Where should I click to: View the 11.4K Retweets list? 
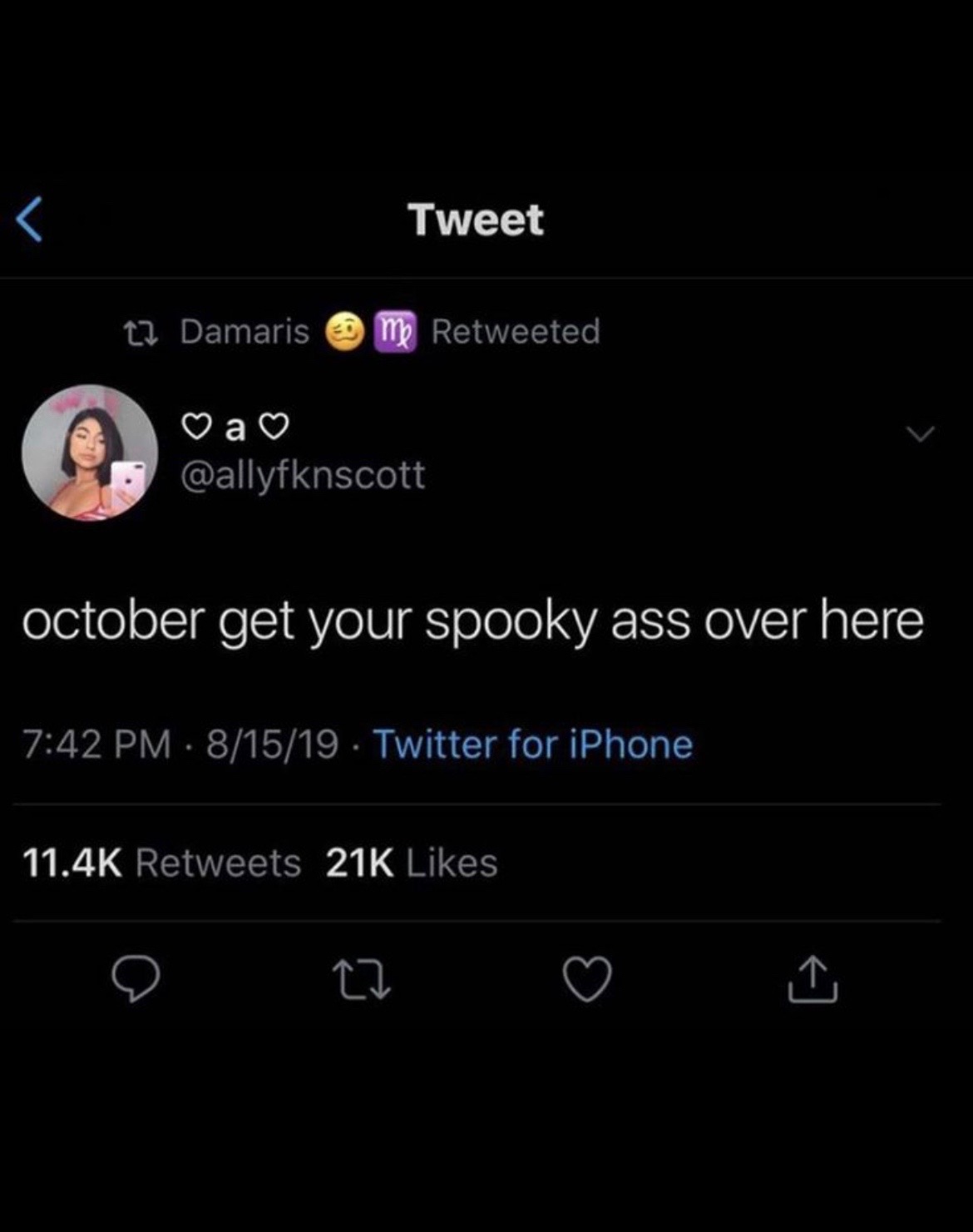pos(162,863)
